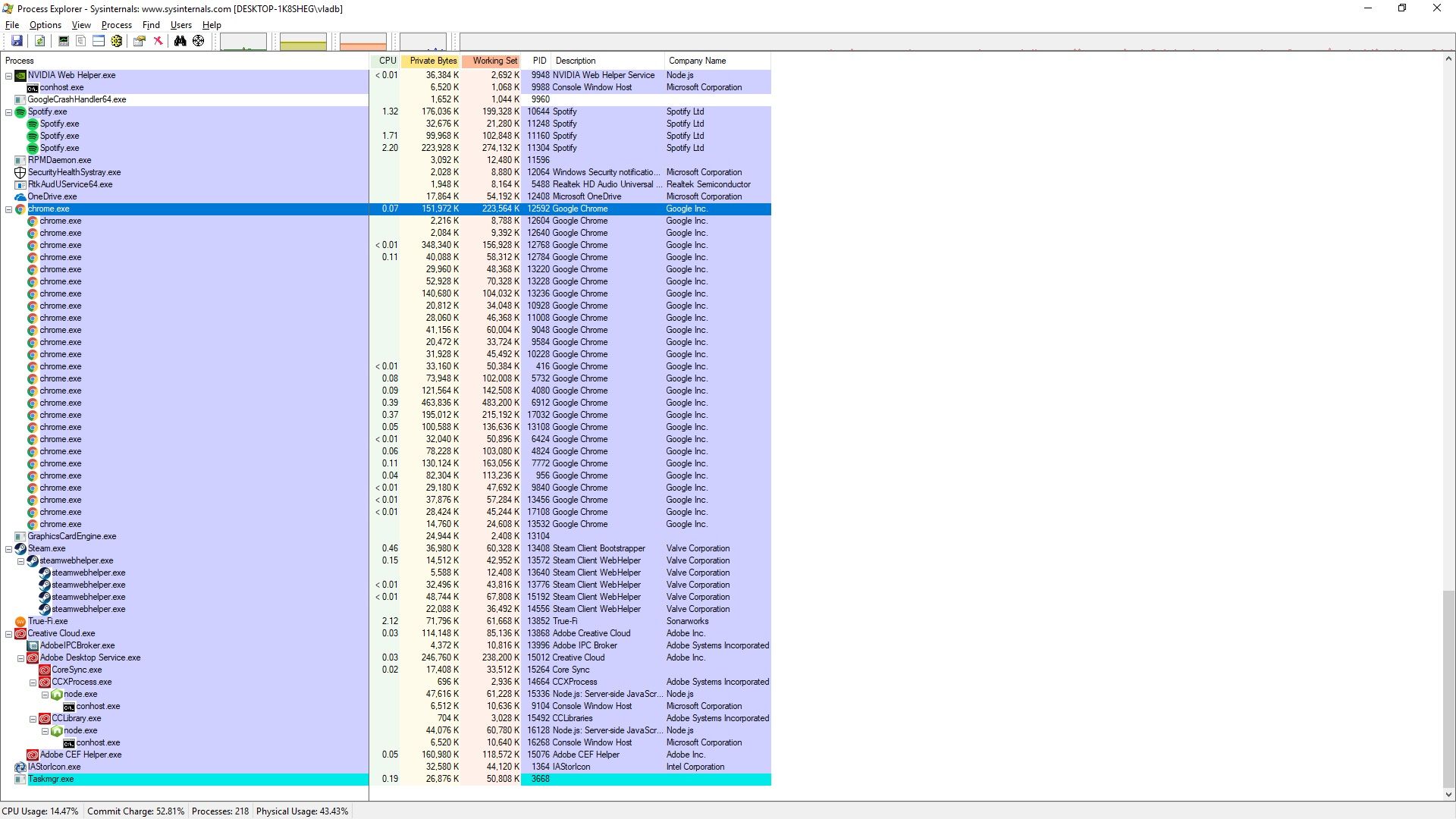Collapse the CCXProcess.exe subtree

point(33,682)
